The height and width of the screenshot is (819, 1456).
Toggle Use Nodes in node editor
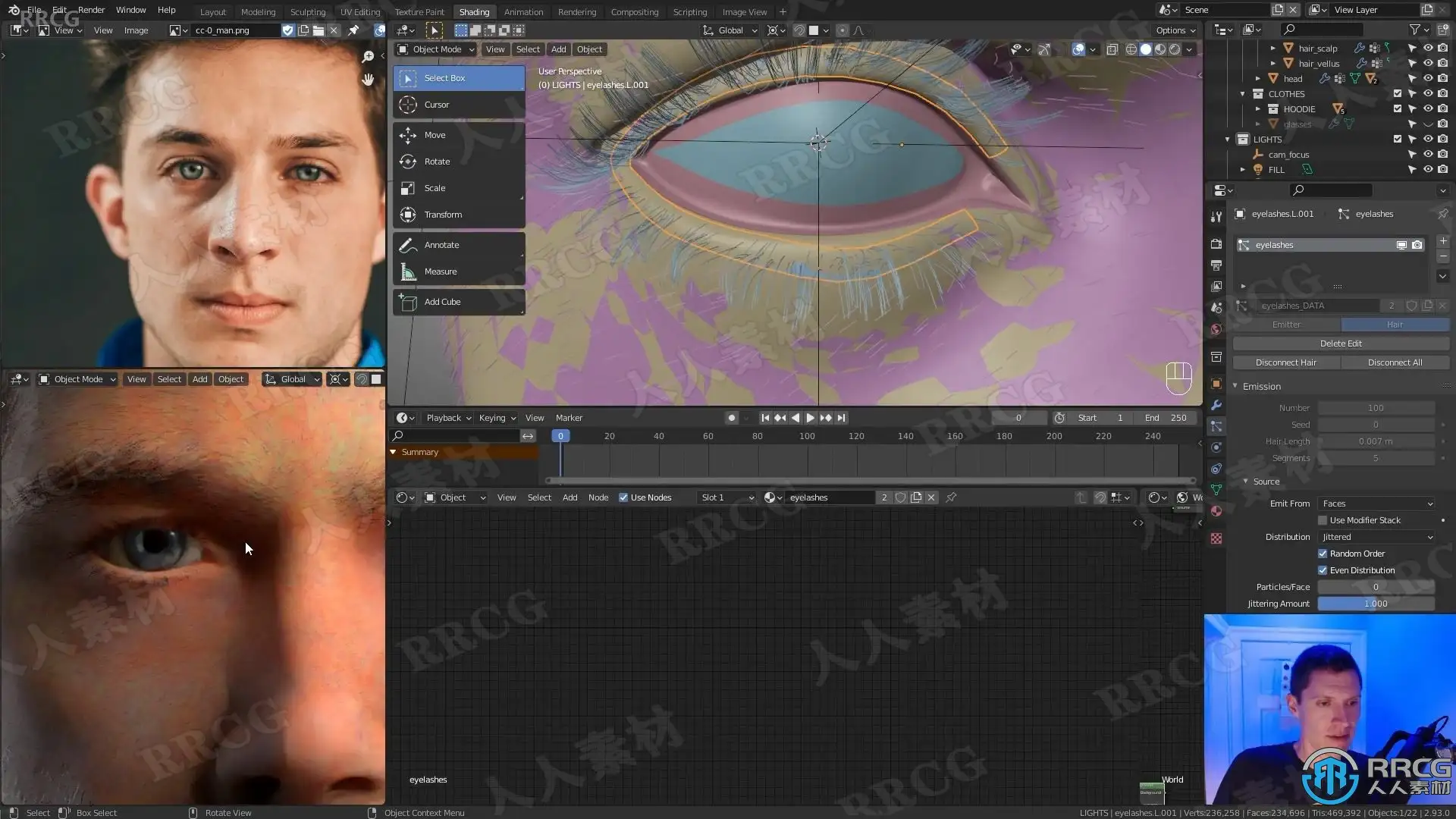[x=623, y=497]
